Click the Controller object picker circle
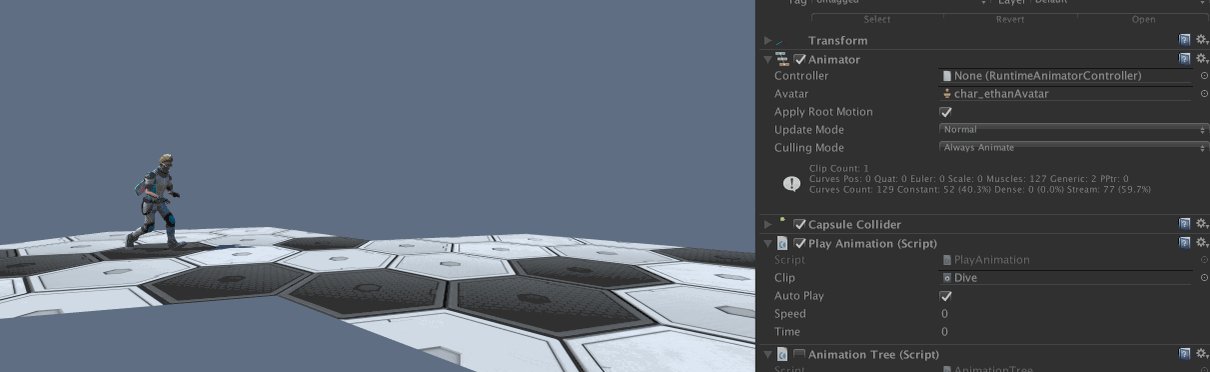 click(x=1203, y=76)
